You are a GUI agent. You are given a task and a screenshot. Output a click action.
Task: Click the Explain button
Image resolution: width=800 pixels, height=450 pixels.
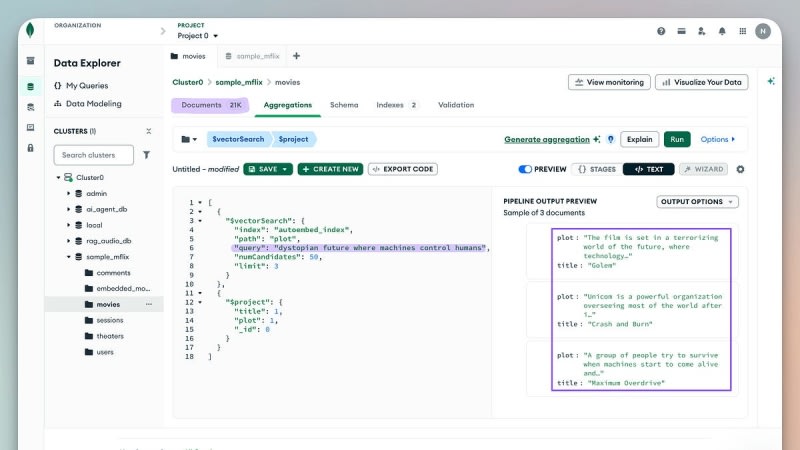[639, 139]
